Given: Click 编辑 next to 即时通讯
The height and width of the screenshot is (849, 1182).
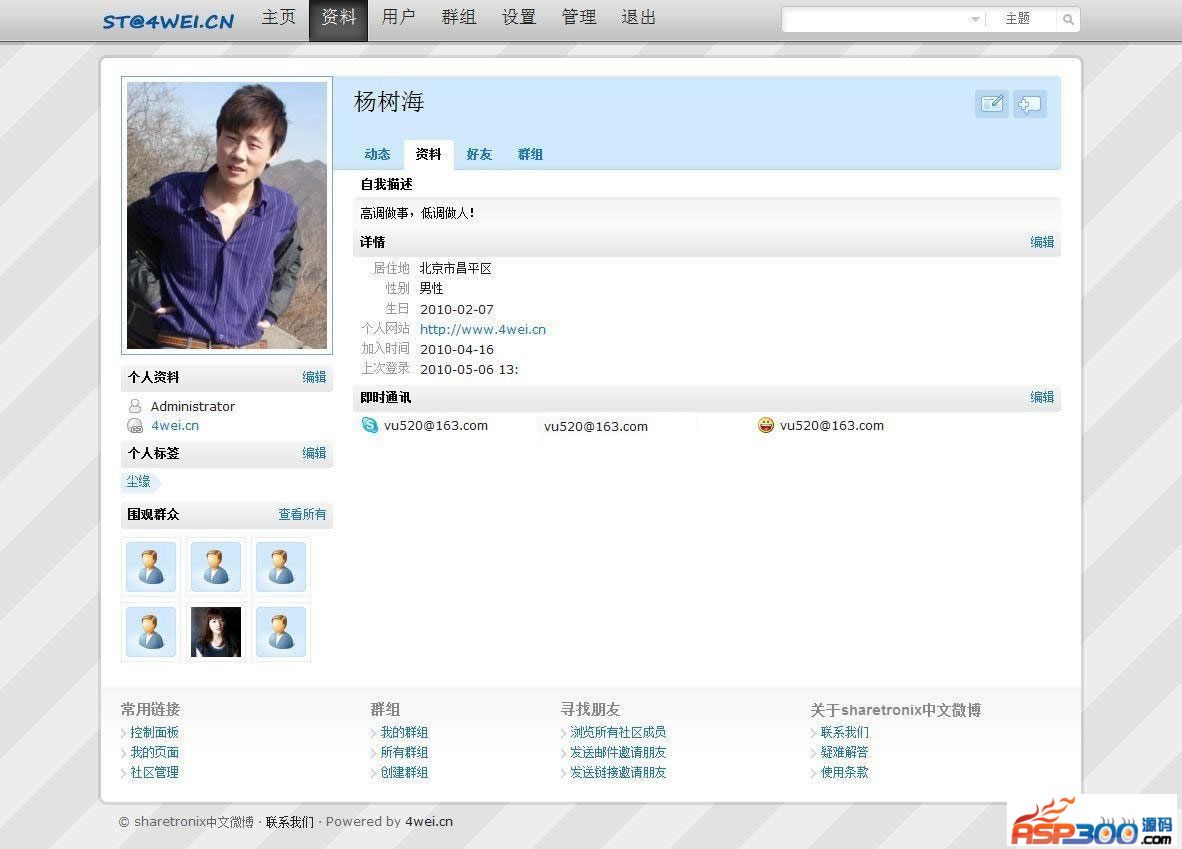Looking at the screenshot, I should pos(1042,397).
